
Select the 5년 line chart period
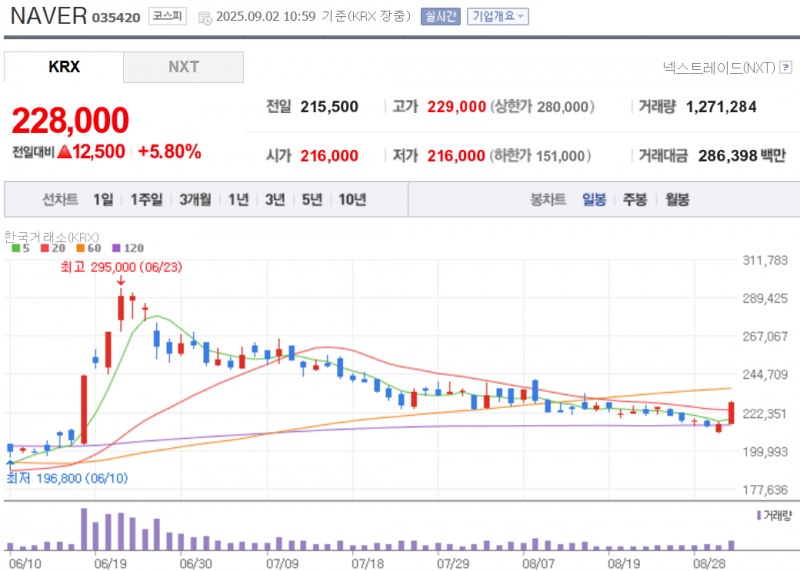click(312, 199)
